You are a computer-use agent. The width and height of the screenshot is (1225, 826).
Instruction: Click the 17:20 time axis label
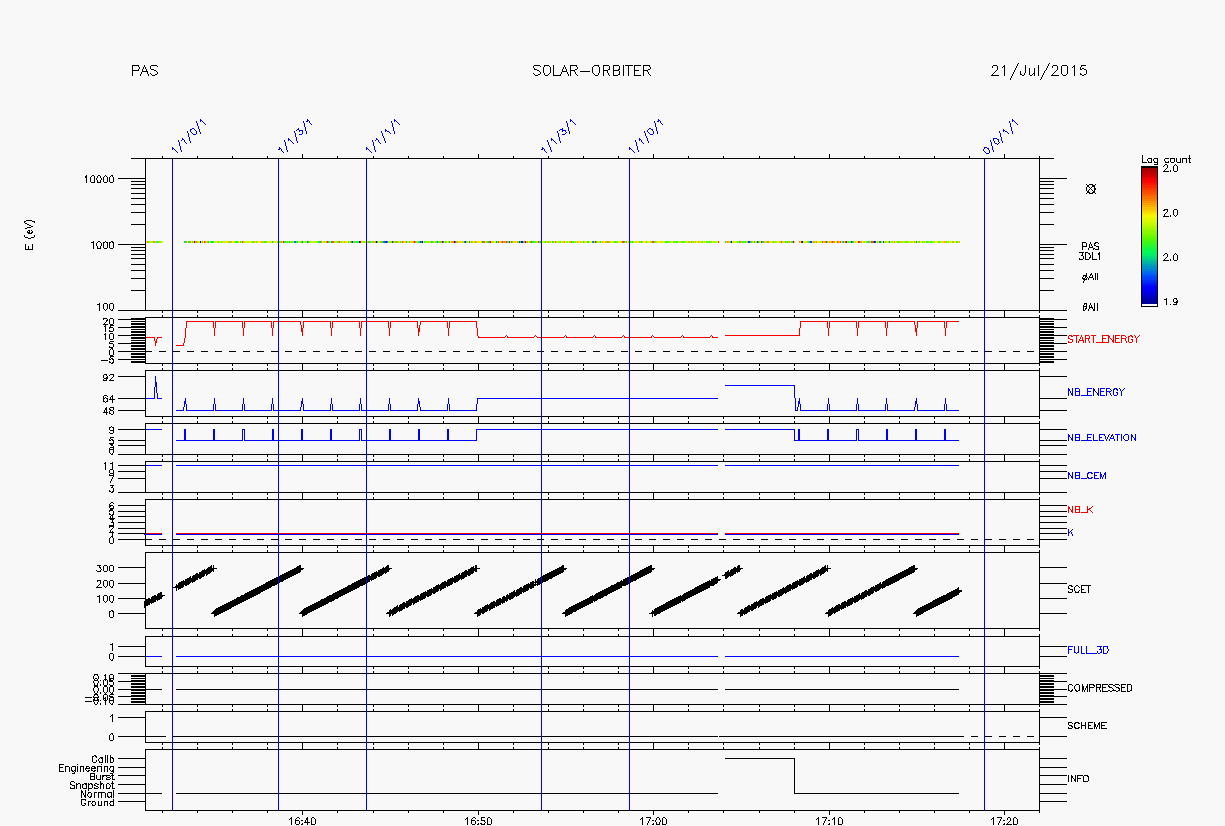coord(1004,821)
